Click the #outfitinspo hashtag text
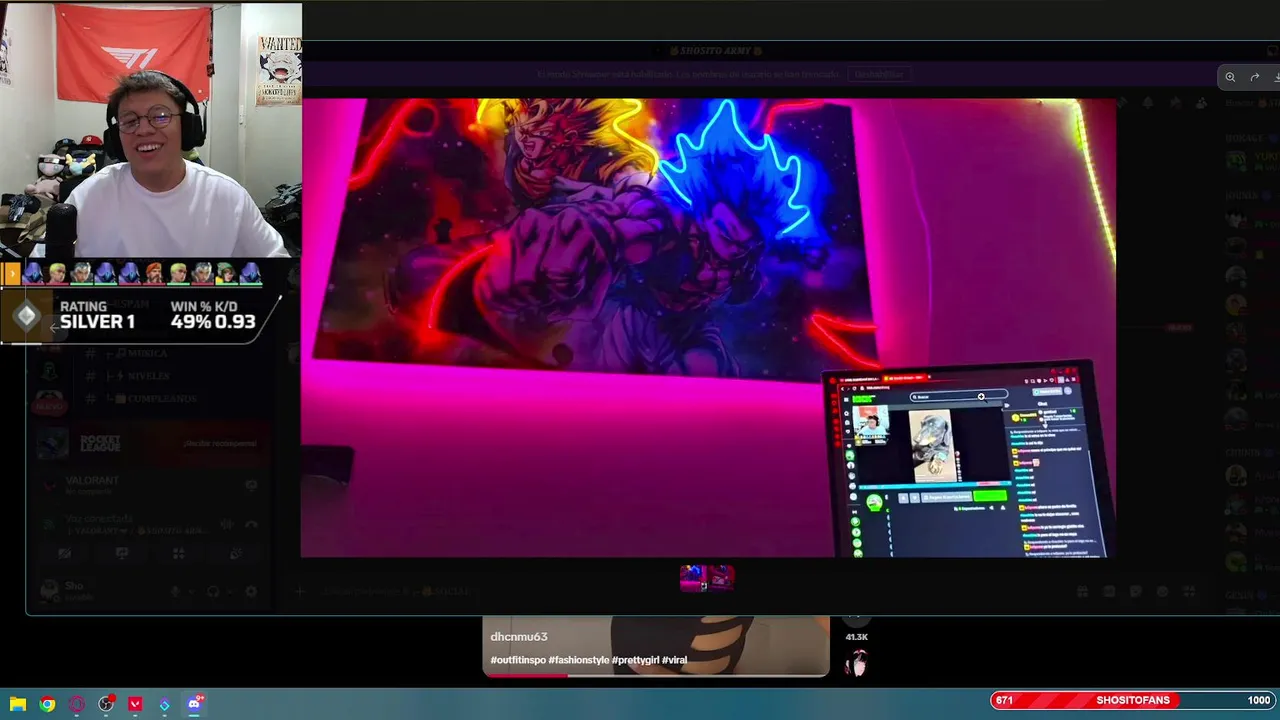 [518, 660]
